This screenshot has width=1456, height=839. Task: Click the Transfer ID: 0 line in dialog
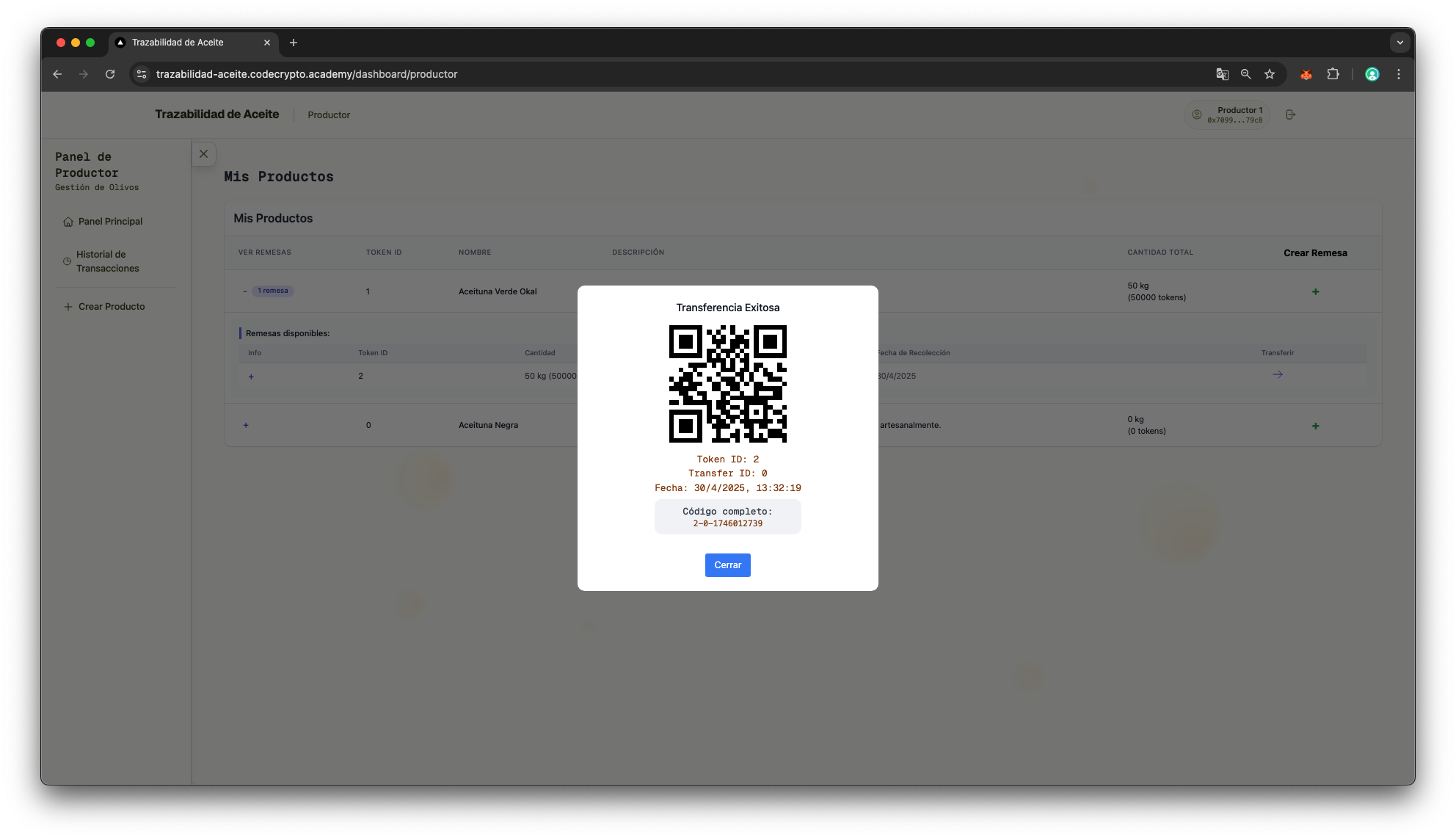pyautogui.click(x=727, y=473)
